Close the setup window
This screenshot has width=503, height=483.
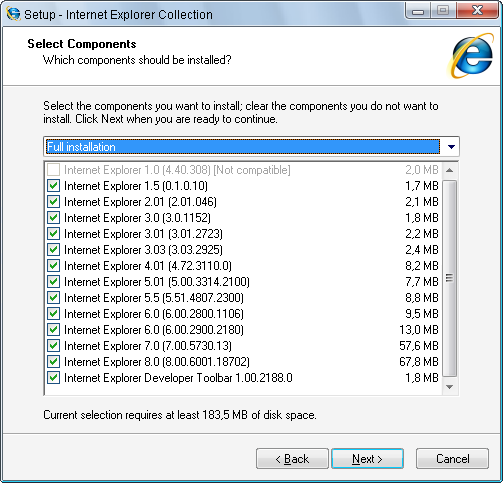(x=477, y=11)
